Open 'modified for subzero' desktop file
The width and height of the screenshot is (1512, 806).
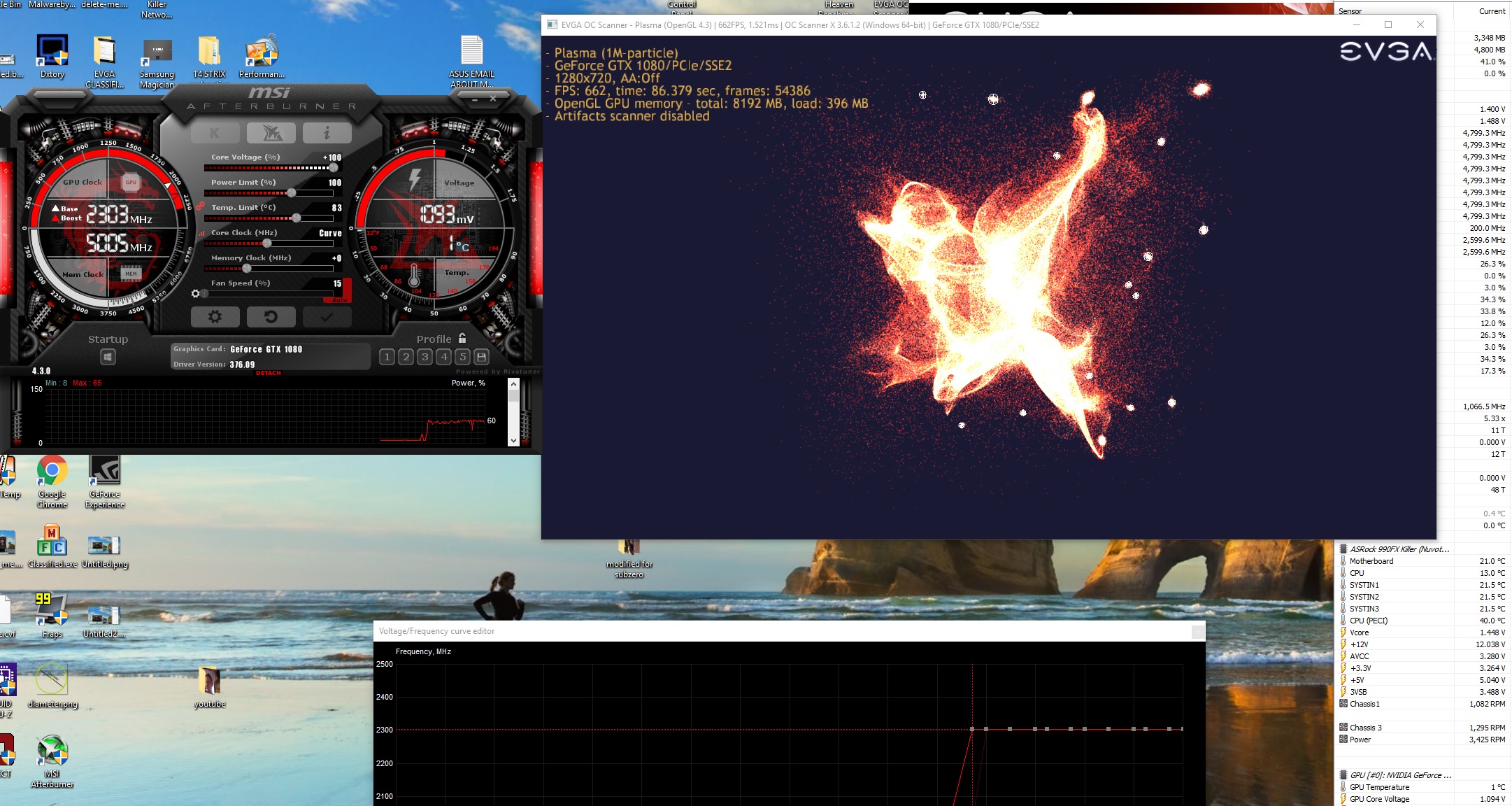629,558
